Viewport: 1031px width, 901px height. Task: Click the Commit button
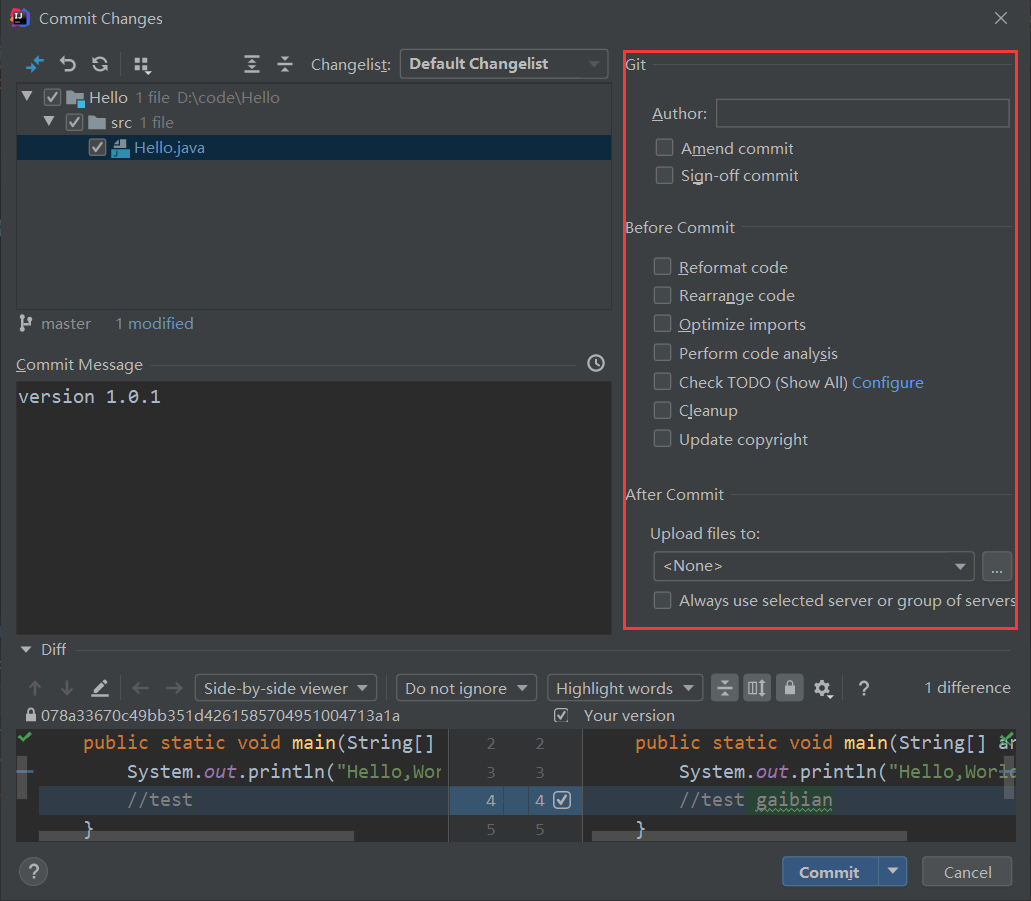829,871
